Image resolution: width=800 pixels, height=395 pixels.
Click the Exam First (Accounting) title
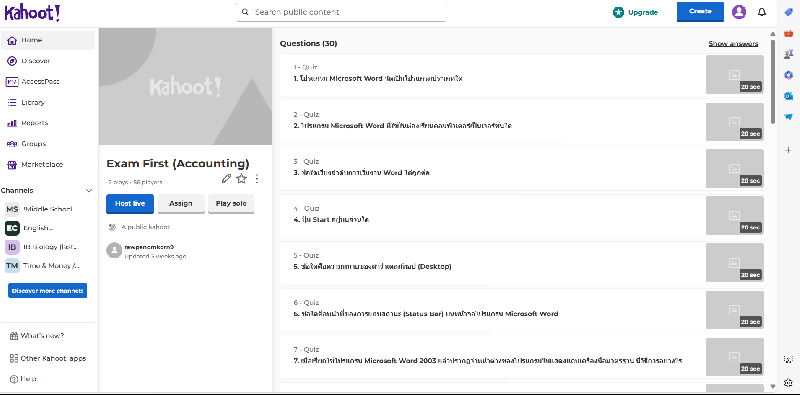coord(178,164)
